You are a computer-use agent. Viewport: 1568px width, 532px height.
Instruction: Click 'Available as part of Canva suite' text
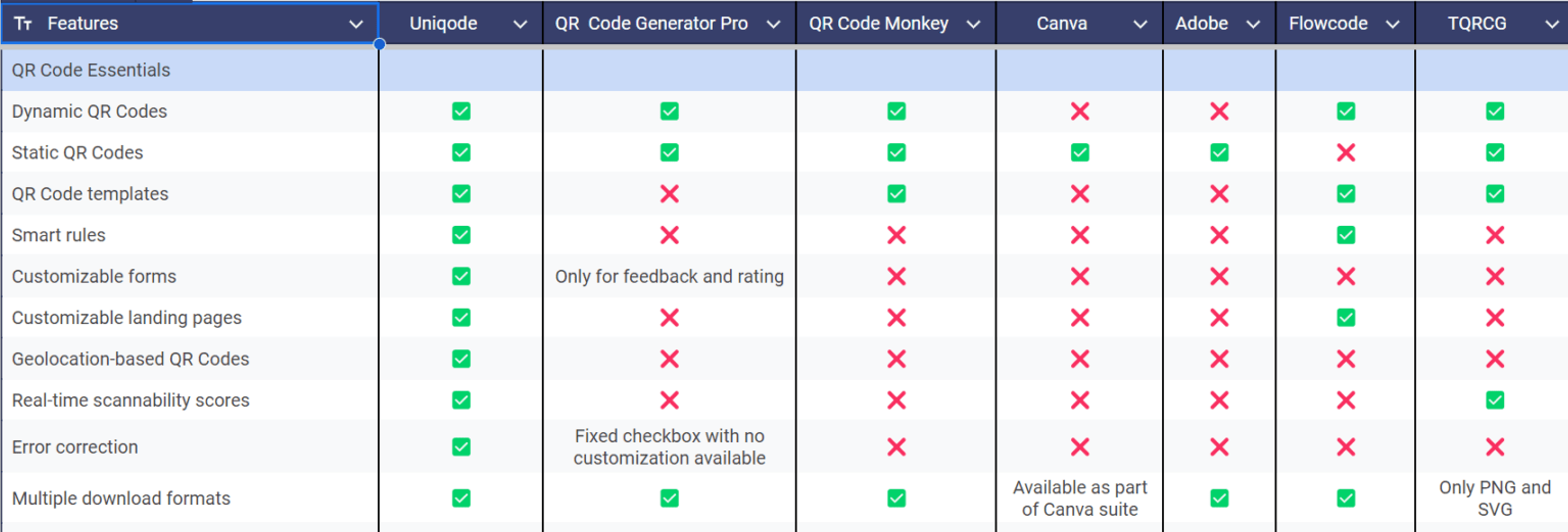pyautogui.click(x=1079, y=498)
